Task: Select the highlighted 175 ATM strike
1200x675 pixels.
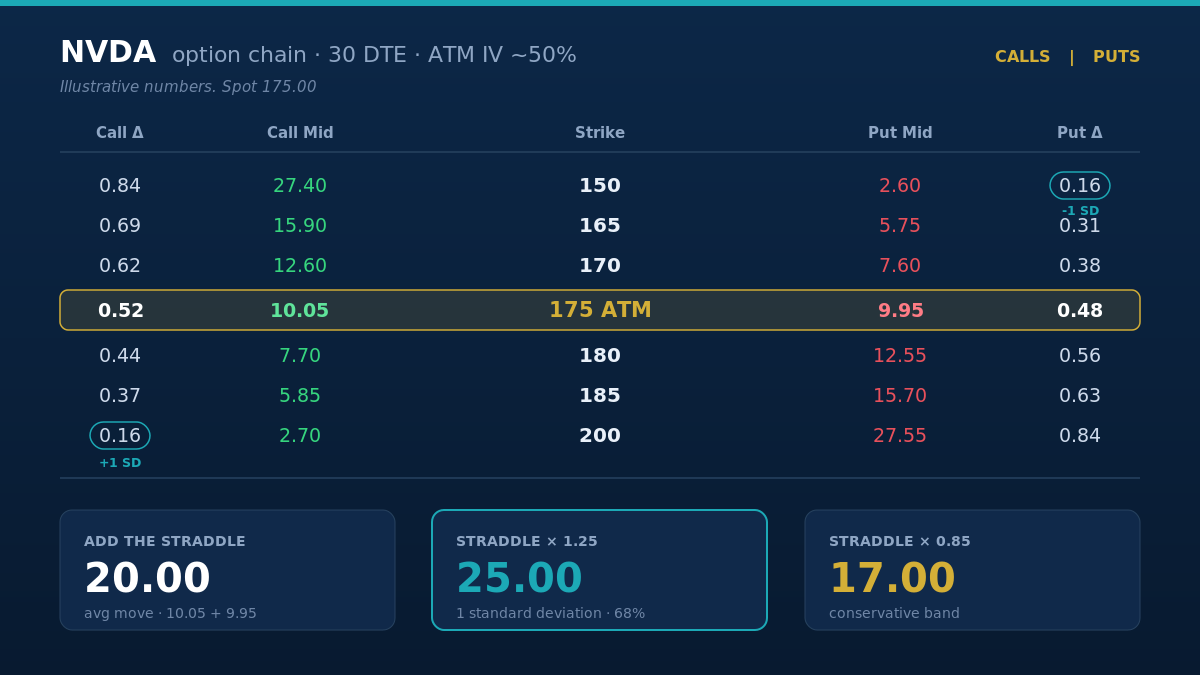Action: coord(600,310)
